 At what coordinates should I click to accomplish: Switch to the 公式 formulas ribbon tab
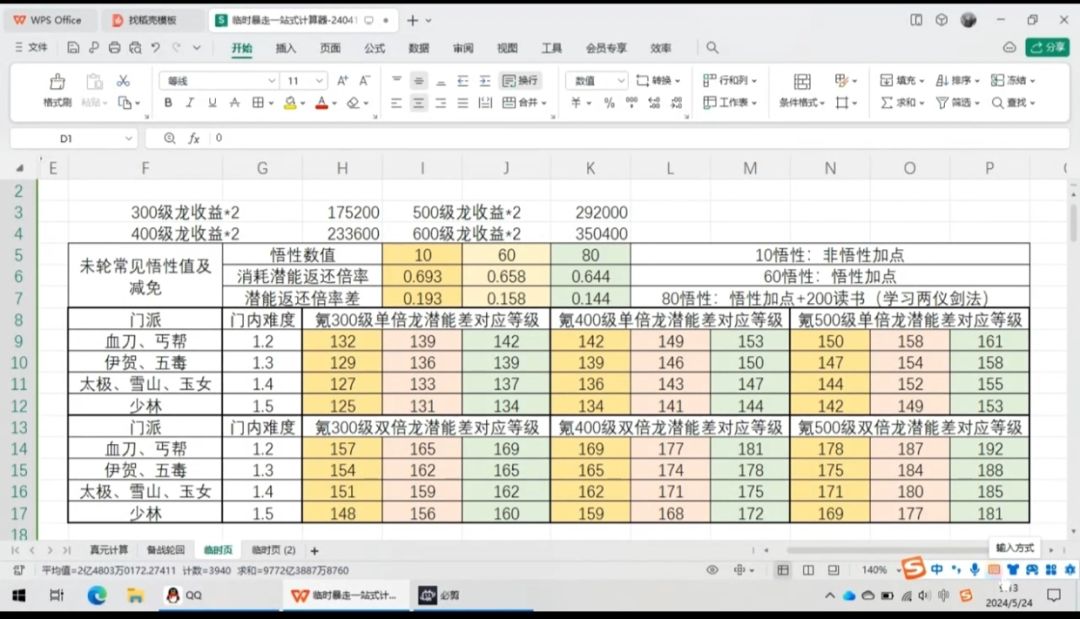coord(374,48)
